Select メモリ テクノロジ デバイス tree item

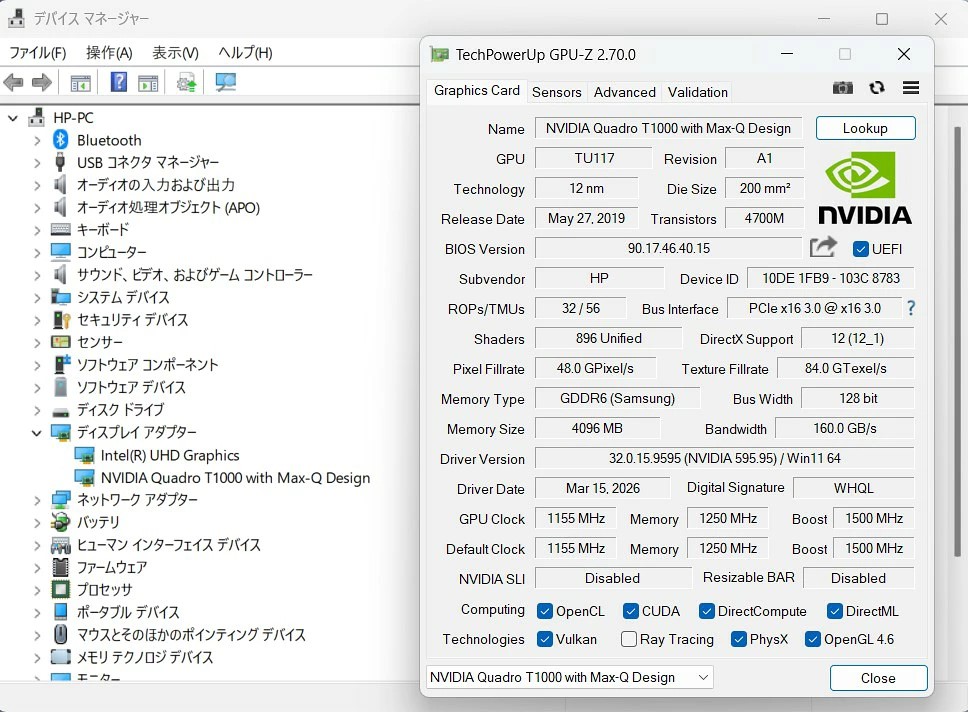(x=144, y=656)
